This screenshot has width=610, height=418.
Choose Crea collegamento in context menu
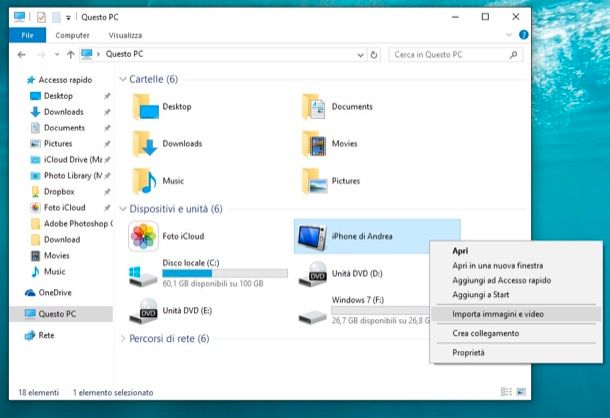[486, 333]
